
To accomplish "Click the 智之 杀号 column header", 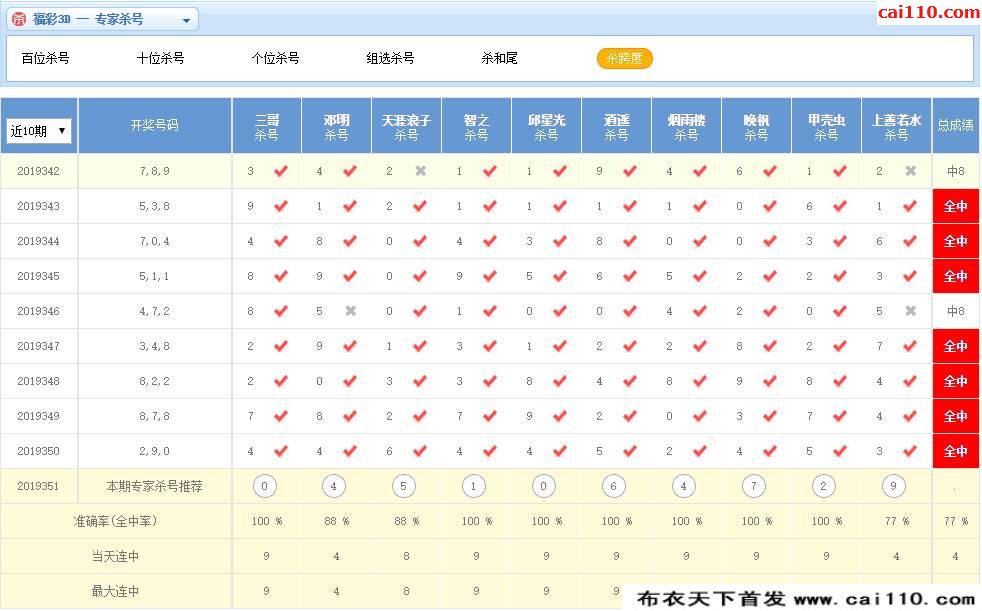I will pos(477,126).
